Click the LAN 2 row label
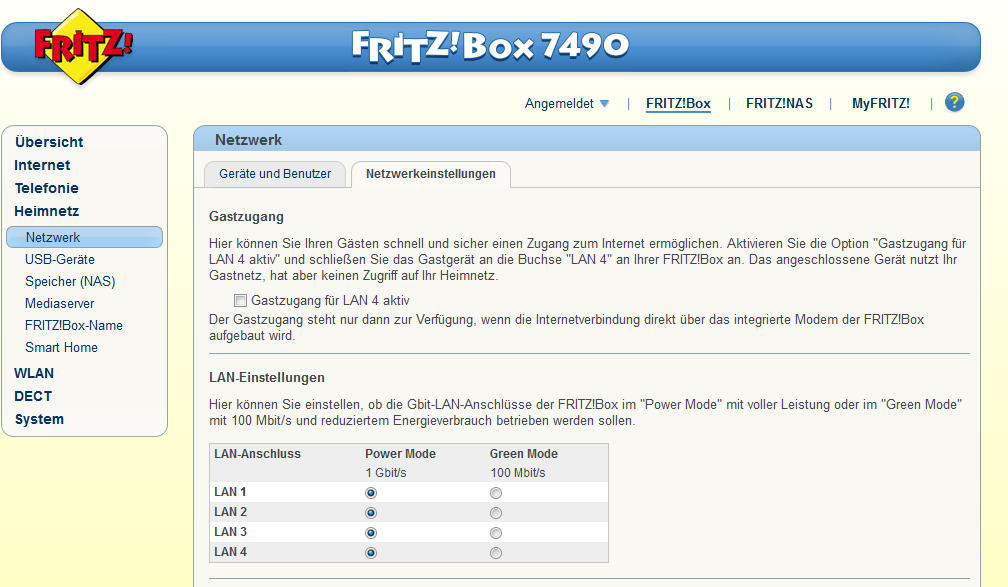Image resolution: width=1008 pixels, height=587 pixels. coord(230,512)
